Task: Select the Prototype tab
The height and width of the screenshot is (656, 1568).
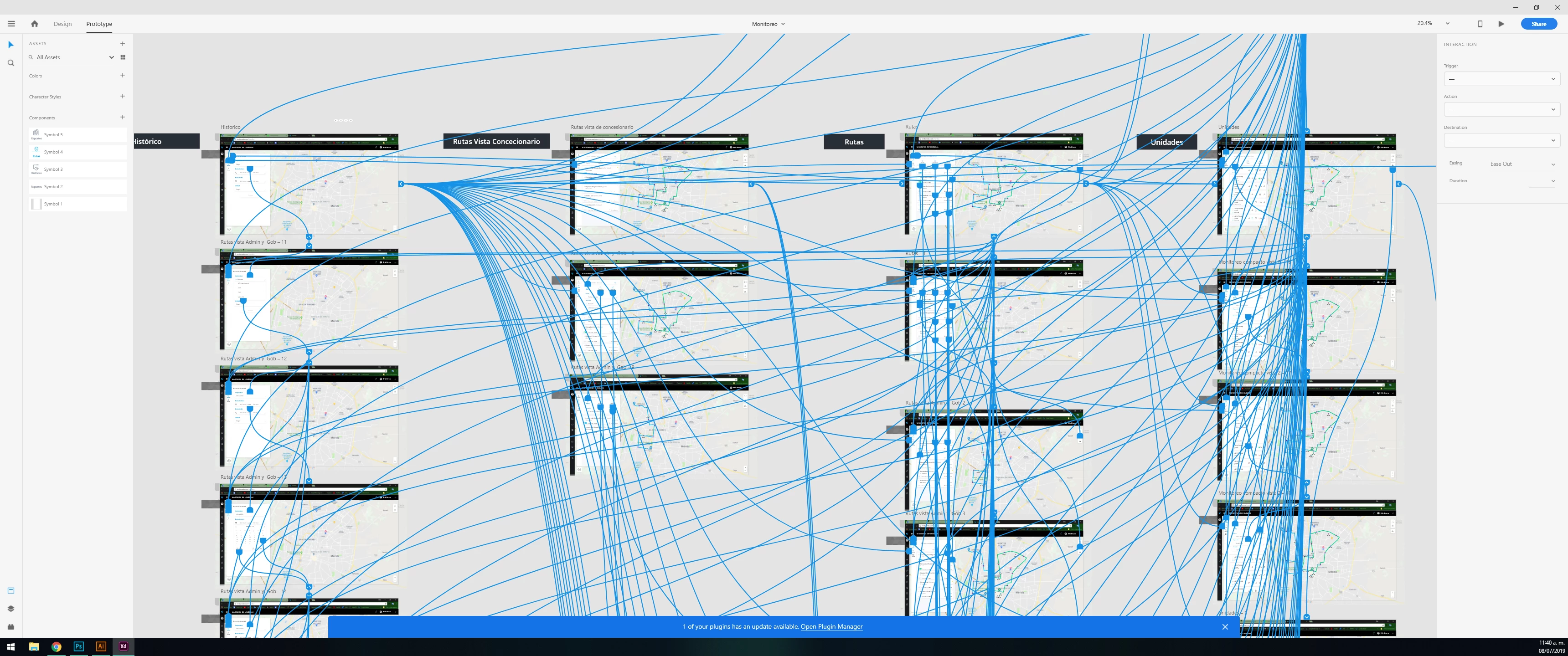Action: click(98, 24)
